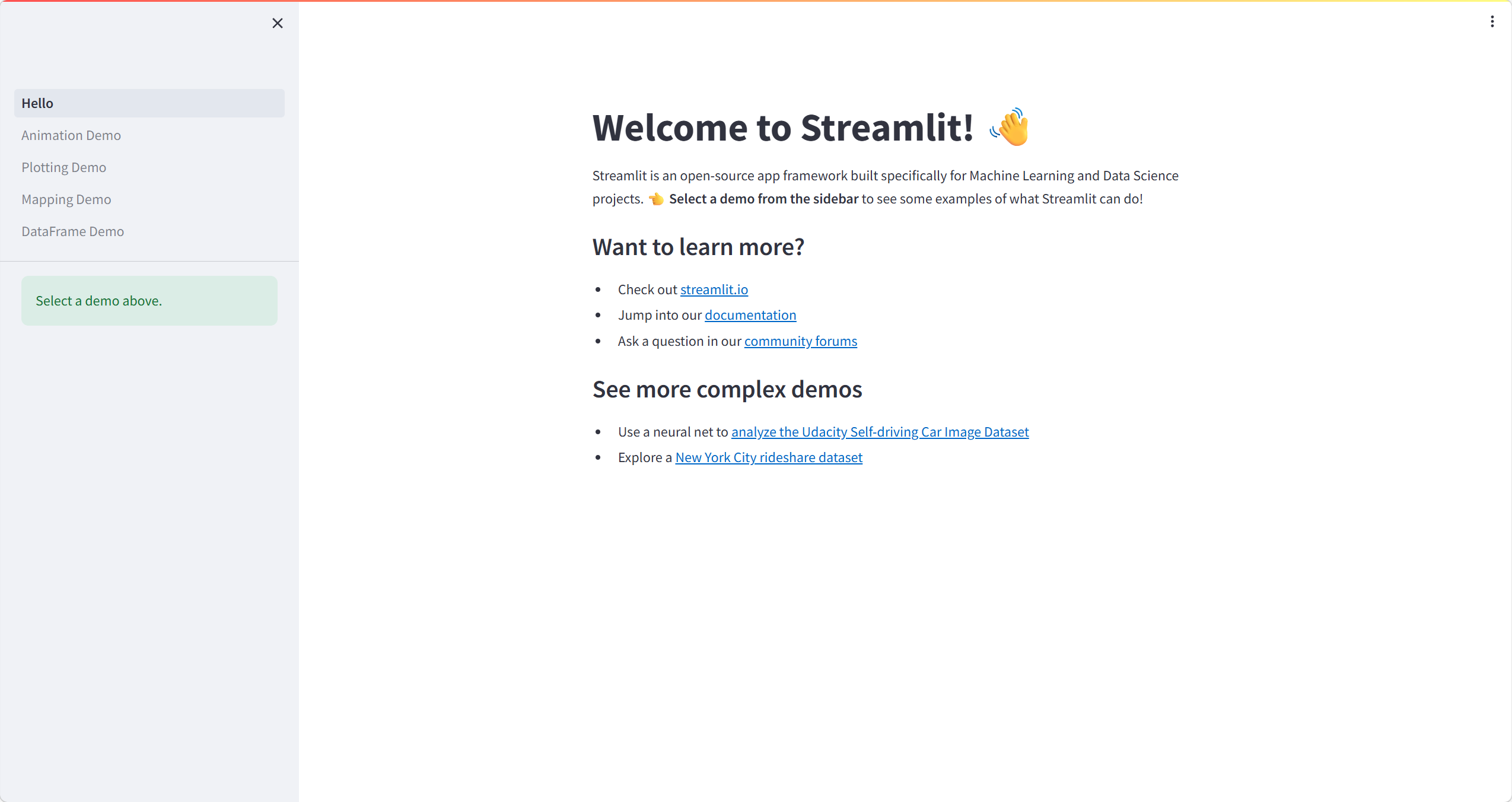The image size is (1512, 802).
Task: Open the Plotting Demo page
Action: [x=64, y=167]
